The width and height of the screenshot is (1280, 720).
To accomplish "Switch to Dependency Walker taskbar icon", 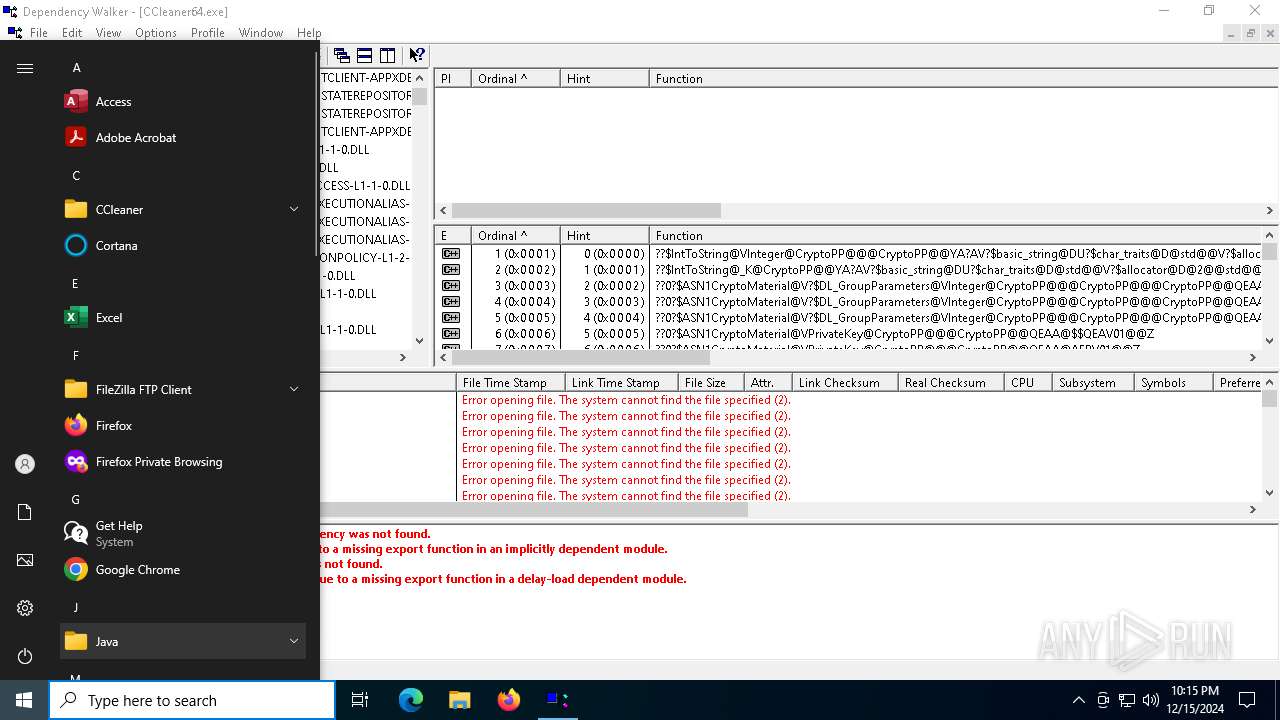I will pyautogui.click(x=557, y=700).
